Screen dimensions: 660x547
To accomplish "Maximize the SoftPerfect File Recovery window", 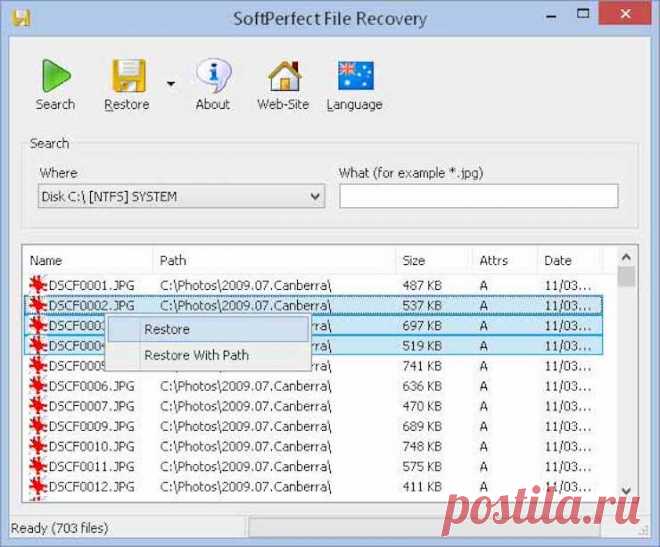I will point(583,14).
